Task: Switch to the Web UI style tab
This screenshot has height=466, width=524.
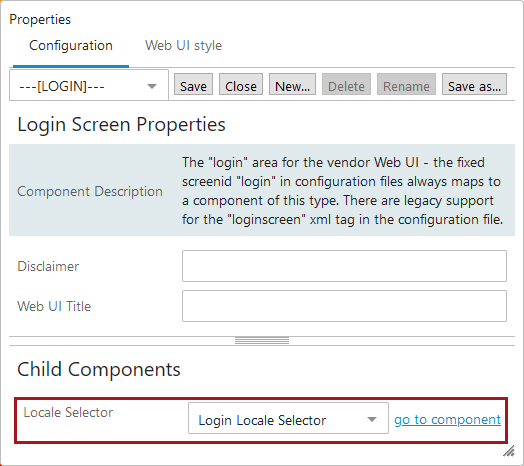Action: tap(183, 45)
